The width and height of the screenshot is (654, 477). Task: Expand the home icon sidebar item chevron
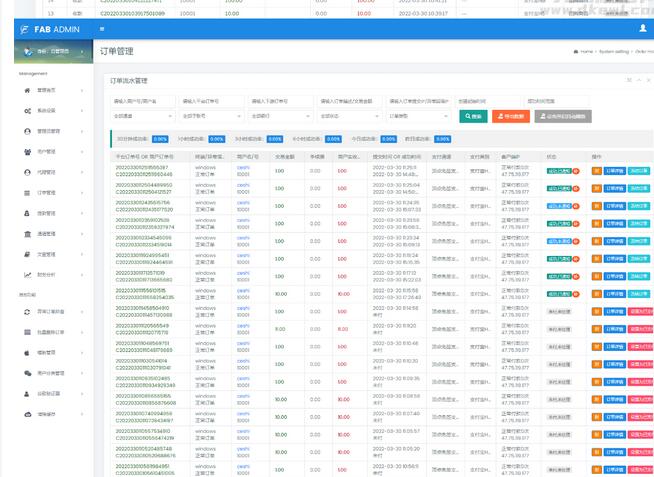[x=82, y=90]
